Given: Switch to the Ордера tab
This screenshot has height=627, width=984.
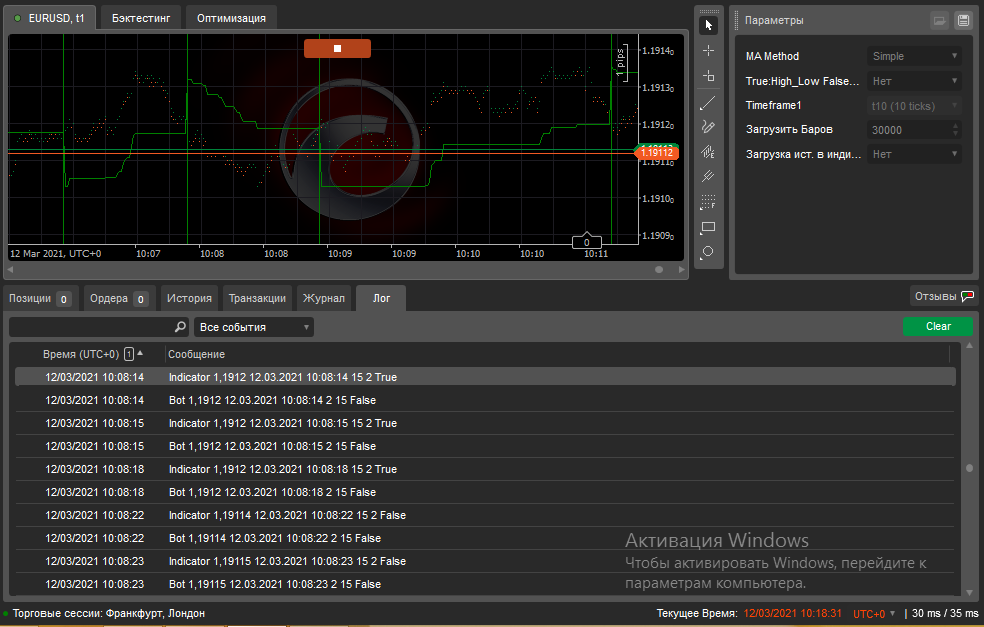Looking at the screenshot, I should 119,299.
